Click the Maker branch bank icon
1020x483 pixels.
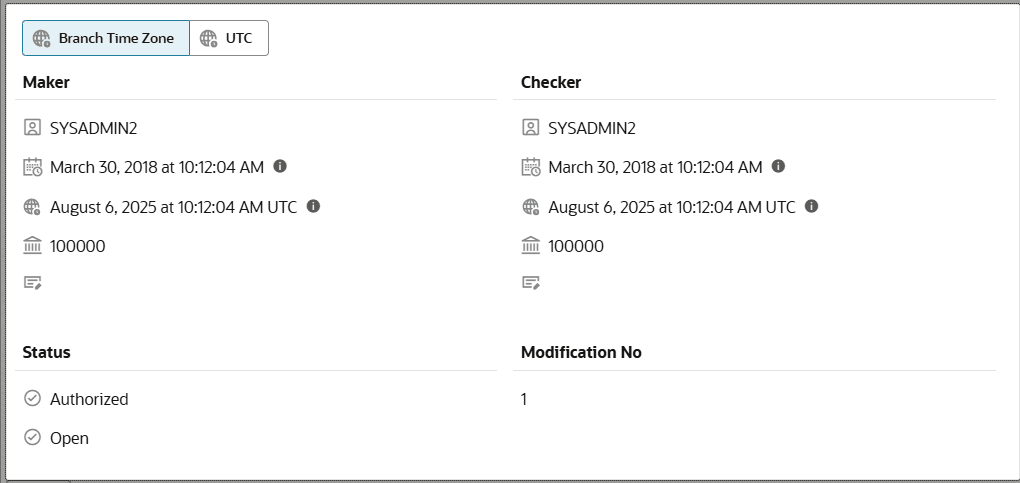[x=32, y=246]
